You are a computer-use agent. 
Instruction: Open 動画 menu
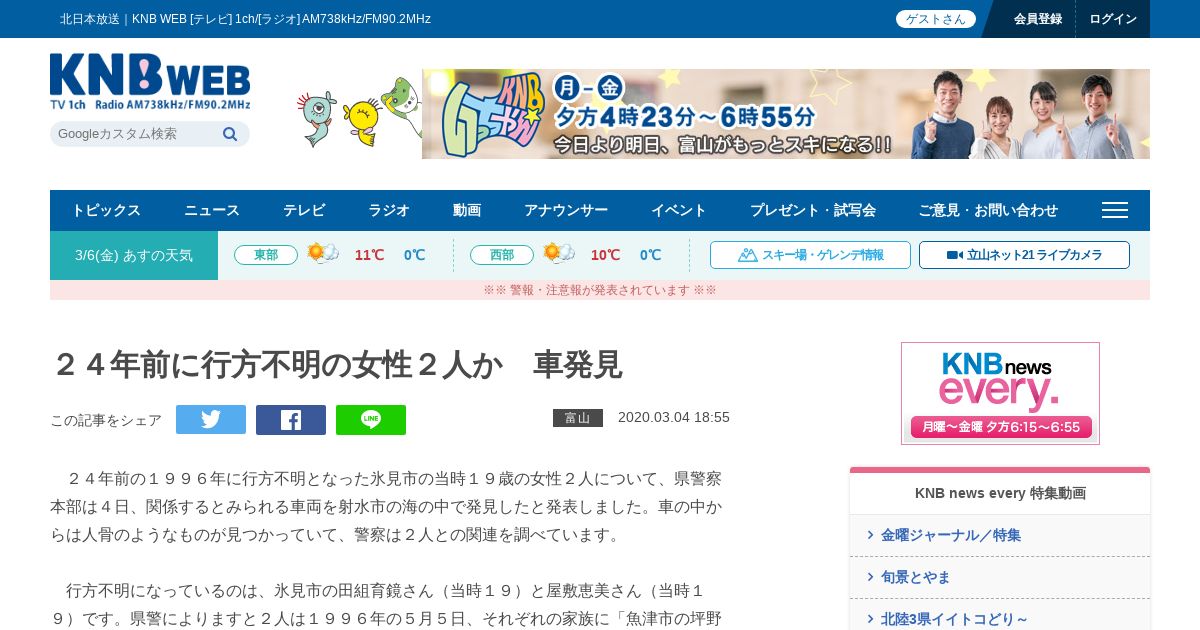pos(467,210)
